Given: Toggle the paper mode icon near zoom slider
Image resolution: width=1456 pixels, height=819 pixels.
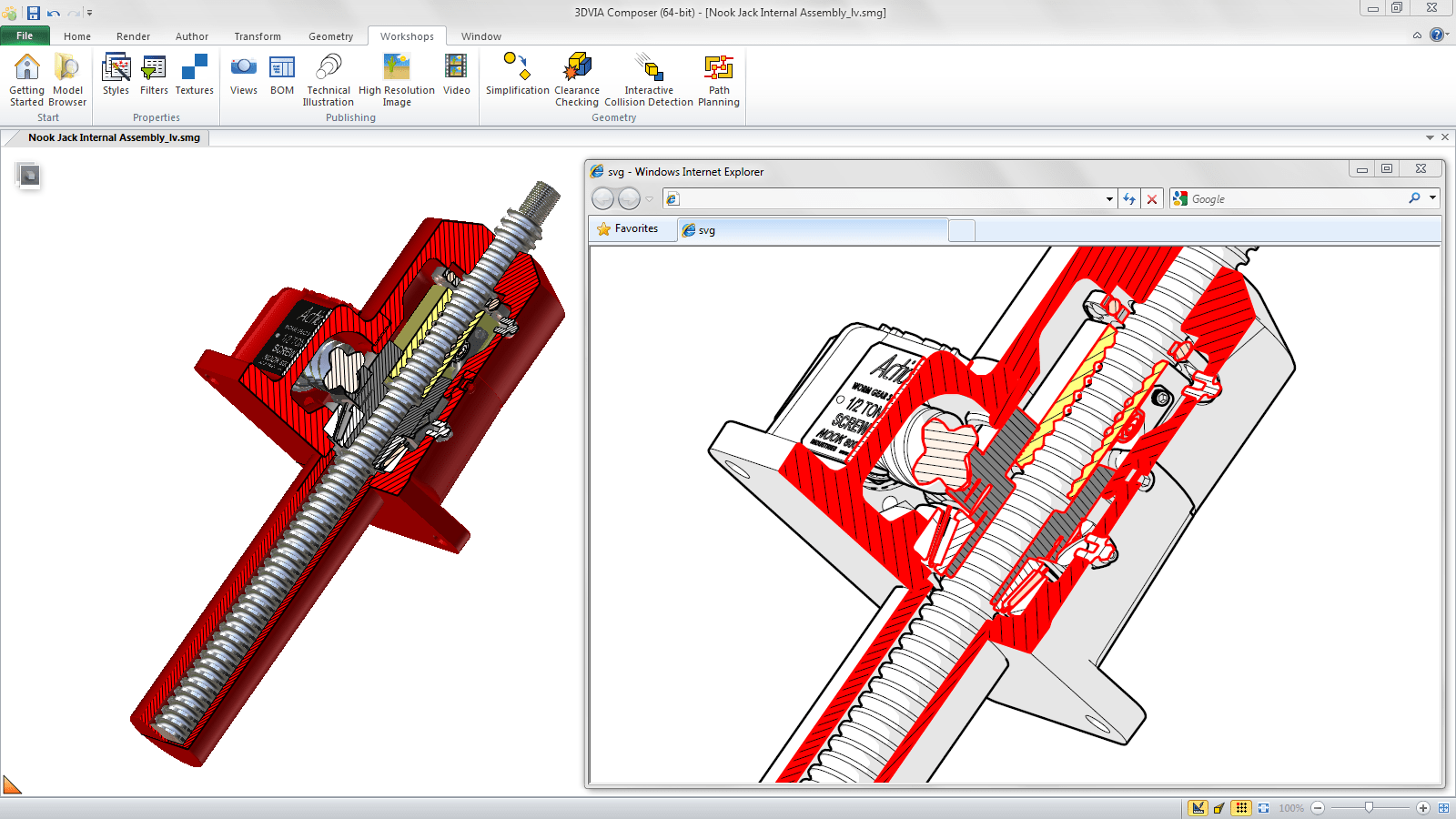Looking at the screenshot, I should (x=1219, y=807).
